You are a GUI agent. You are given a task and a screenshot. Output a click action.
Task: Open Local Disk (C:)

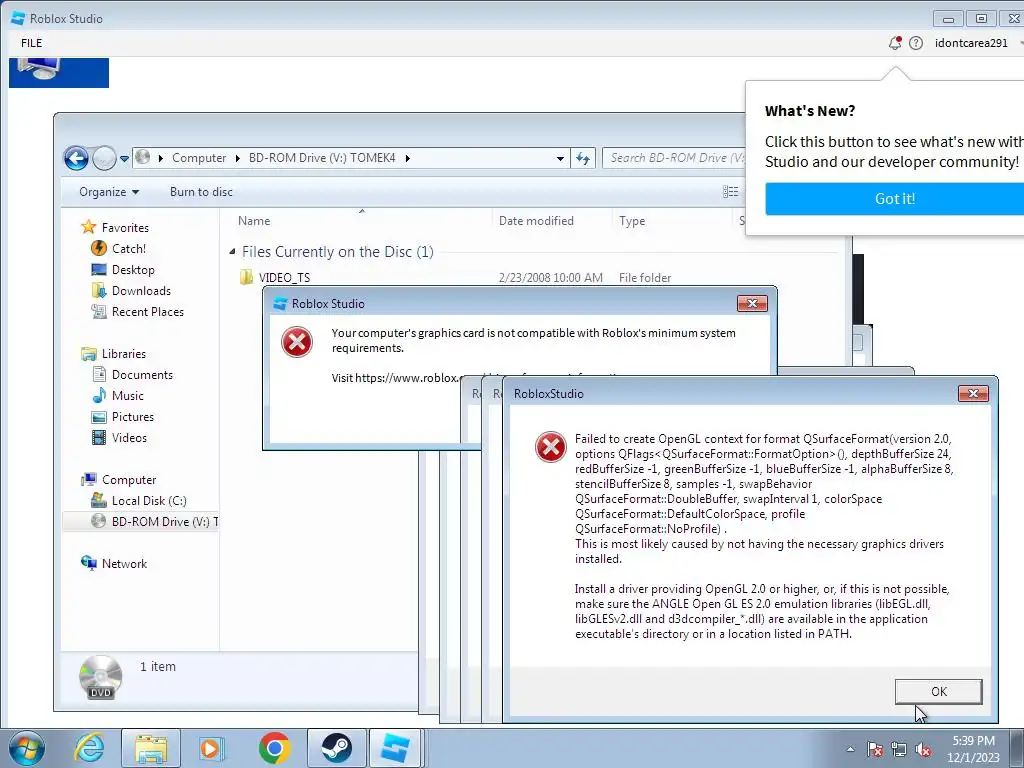pos(149,501)
